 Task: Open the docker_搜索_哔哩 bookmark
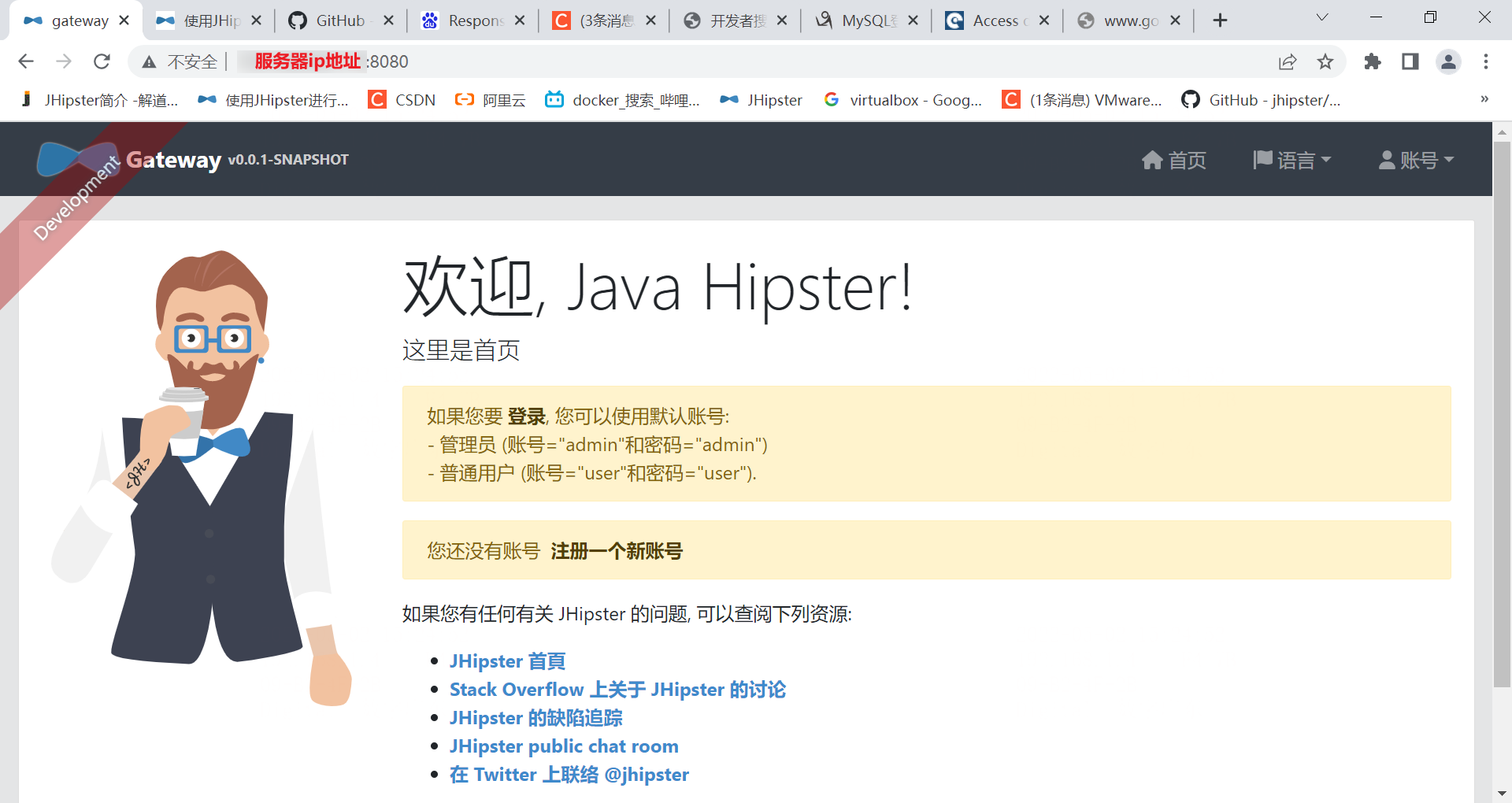click(x=622, y=100)
